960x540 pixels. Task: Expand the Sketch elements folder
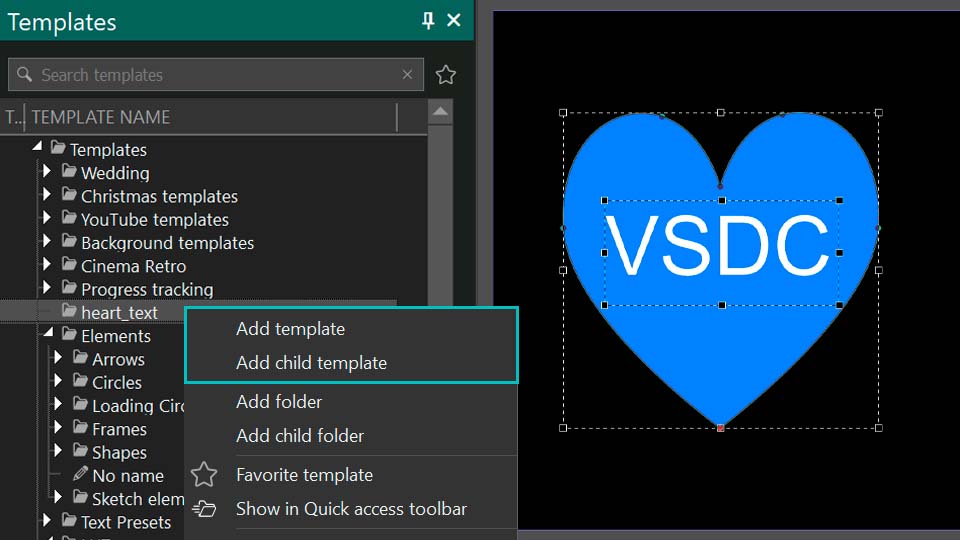tap(58, 497)
